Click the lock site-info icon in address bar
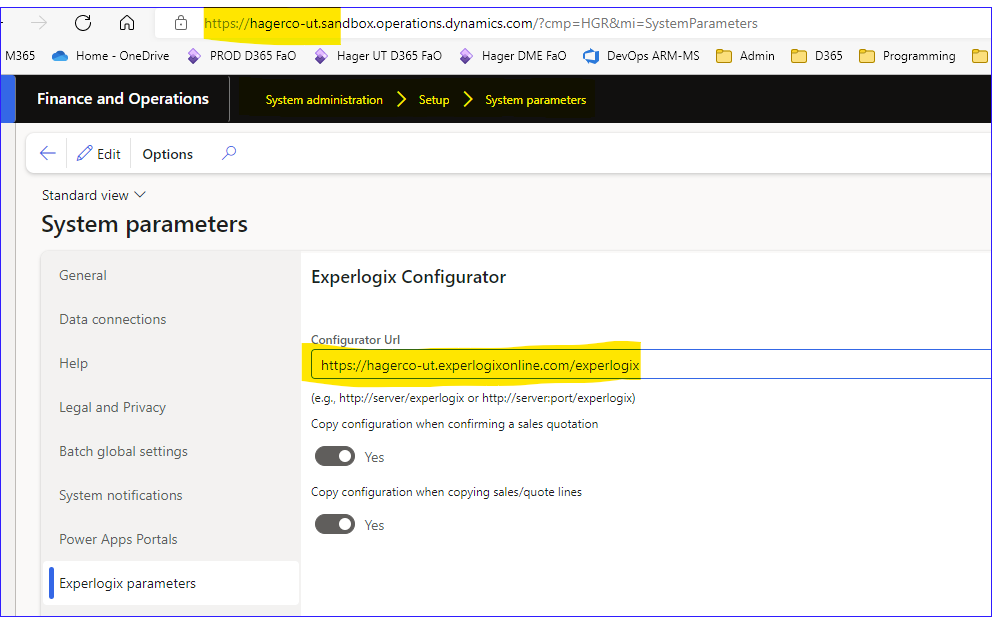 pyautogui.click(x=181, y=23)
